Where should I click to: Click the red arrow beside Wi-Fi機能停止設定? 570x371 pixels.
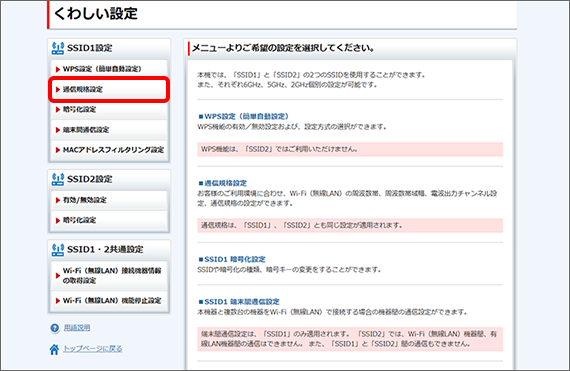click(57, 301)
